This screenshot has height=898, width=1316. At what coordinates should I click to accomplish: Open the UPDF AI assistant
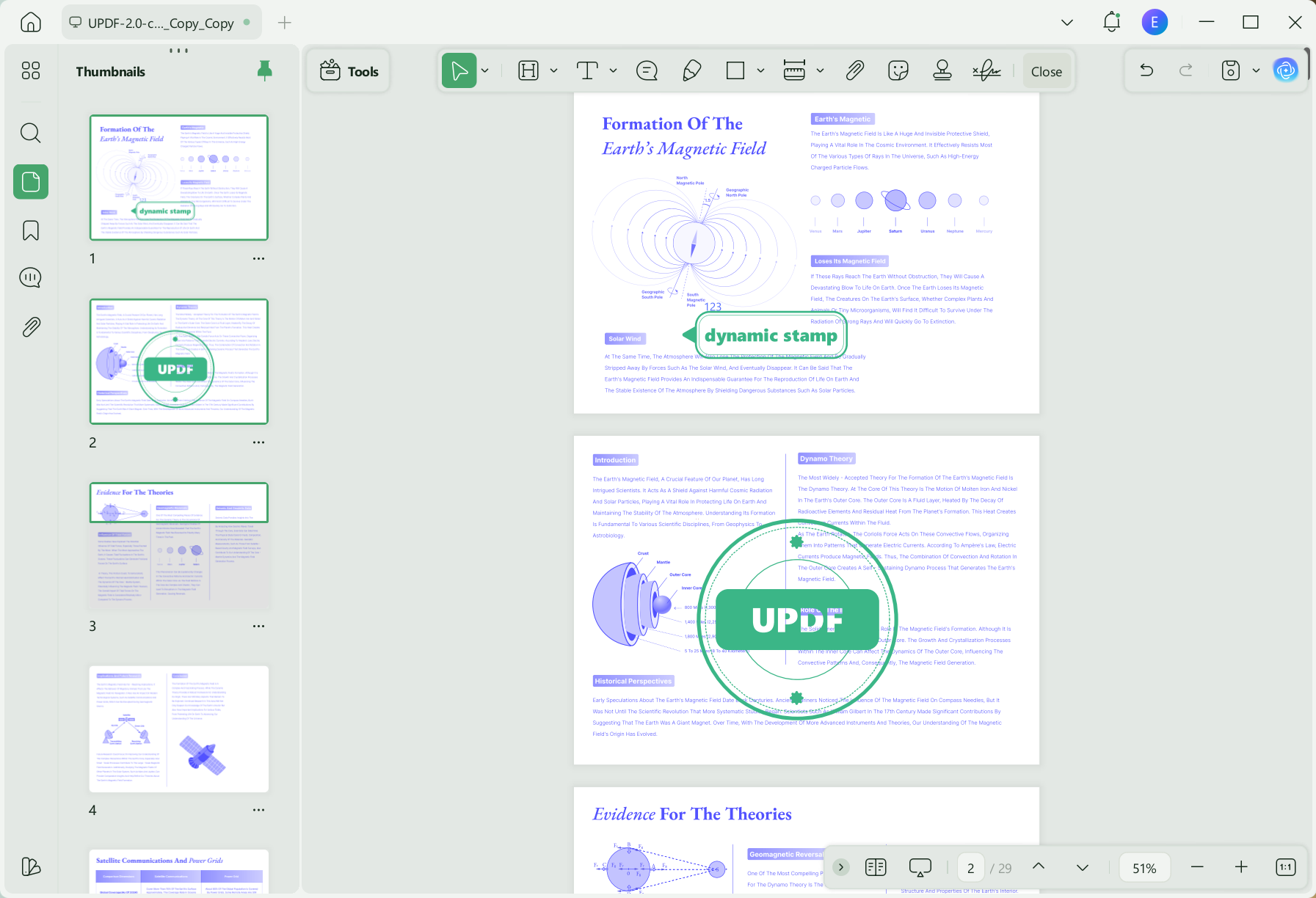pyautogui.click(x=1286, y=70)
